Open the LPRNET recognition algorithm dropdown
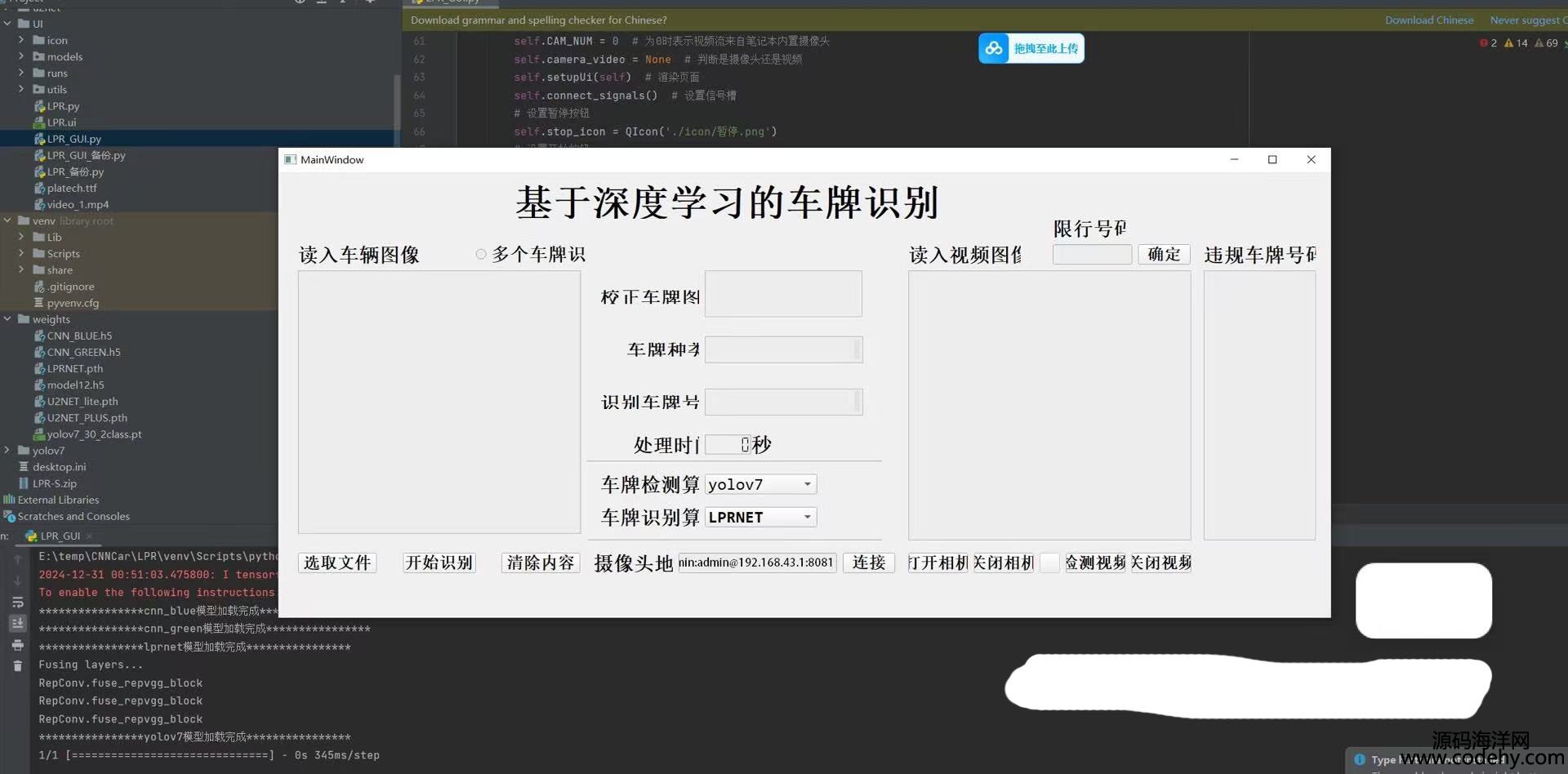This screenshot has width=1568, height=774. click(x=760, y=517)
